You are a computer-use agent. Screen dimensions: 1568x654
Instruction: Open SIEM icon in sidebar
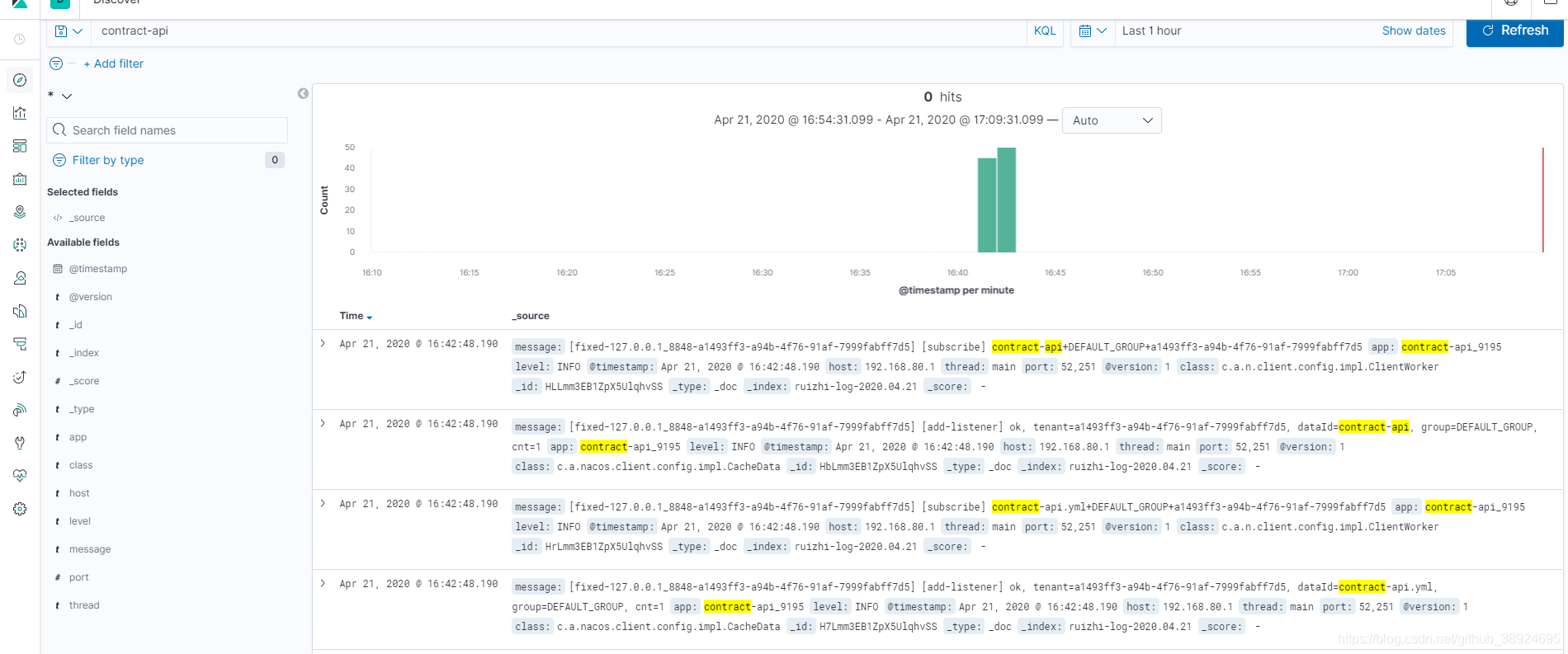point(20,410)
